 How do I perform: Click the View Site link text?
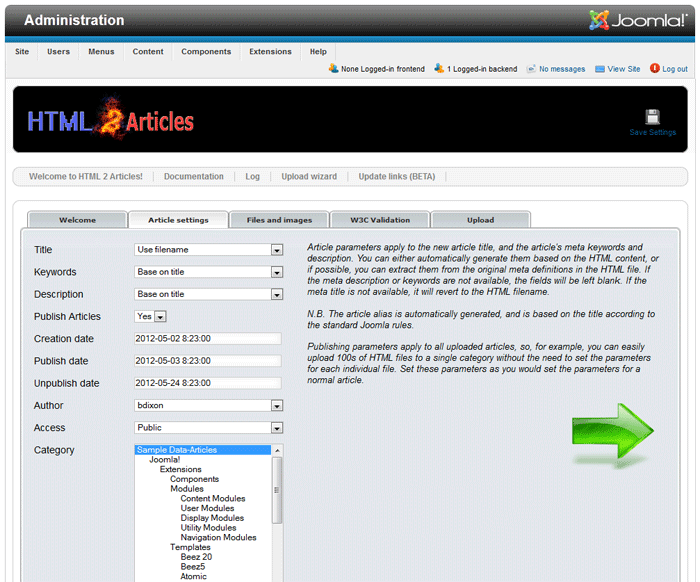click(624, 69)
